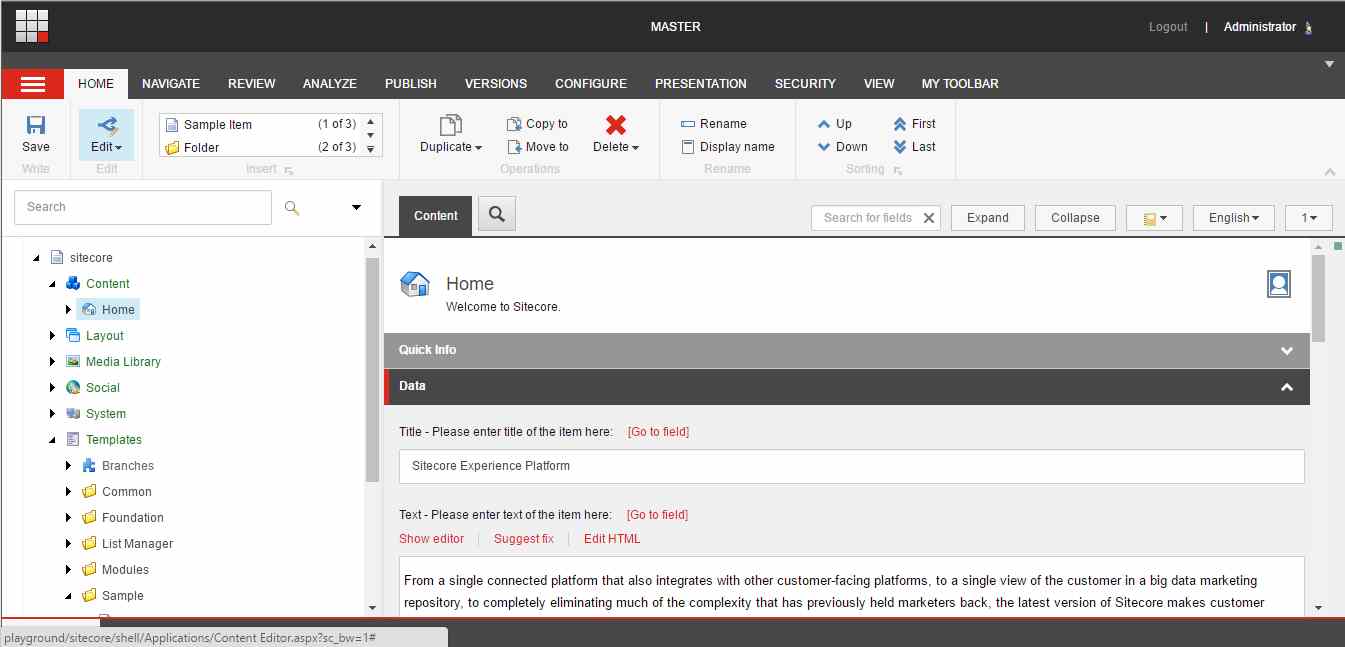Viewport: 1345px width, 647px height.
Task: Move item Down in sorting
Action: tap(843, 147)
